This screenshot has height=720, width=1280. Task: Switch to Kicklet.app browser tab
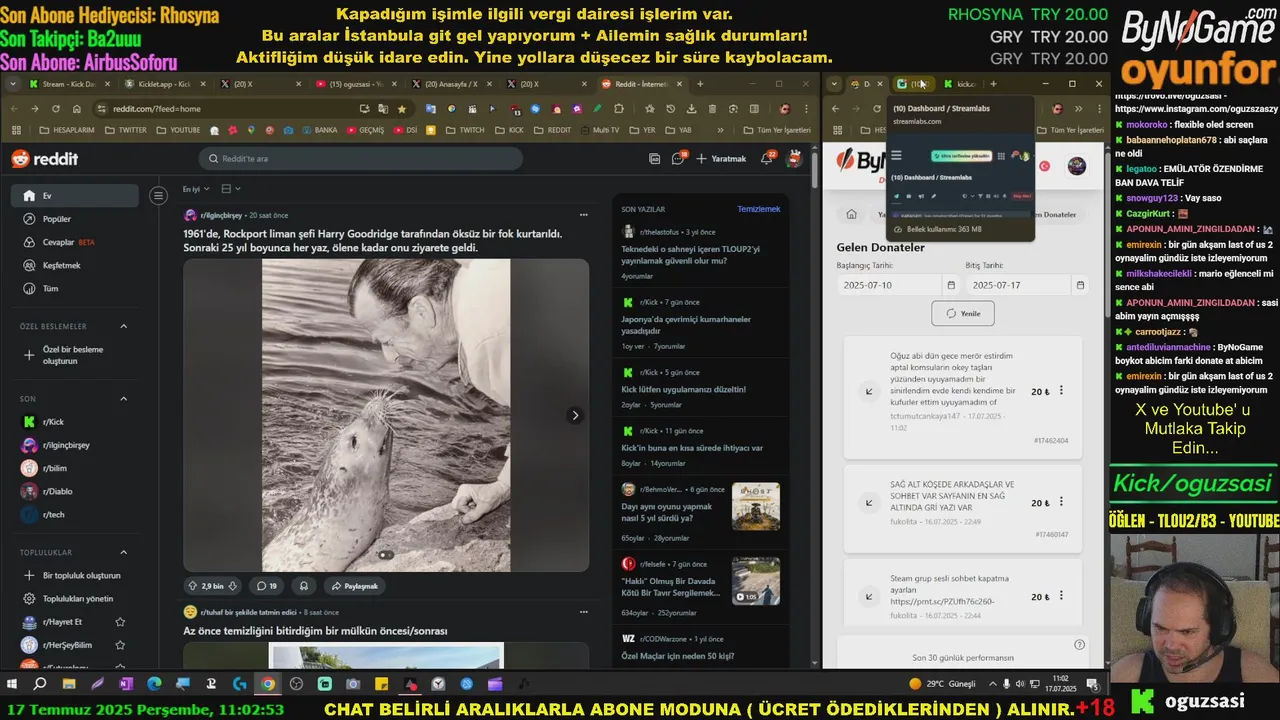[x=163, y=84]
